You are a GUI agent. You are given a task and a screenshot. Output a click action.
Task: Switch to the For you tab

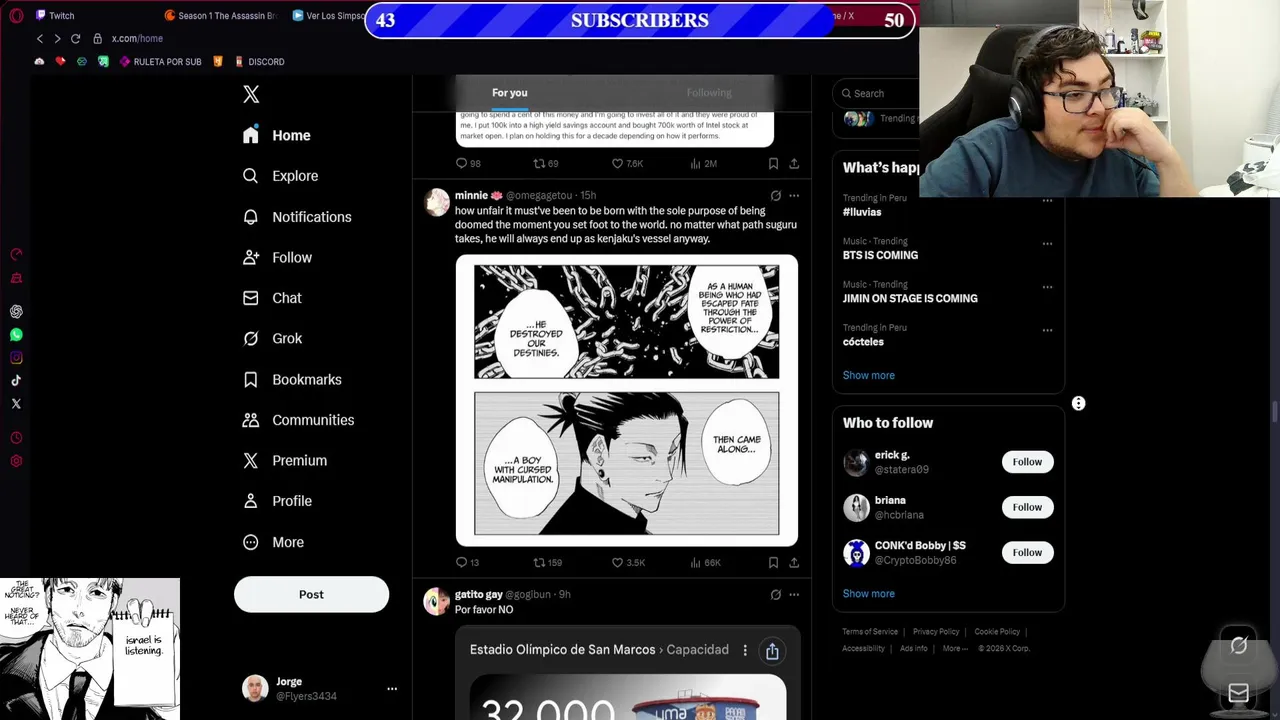pyautogui.click(x=509, y=93)
